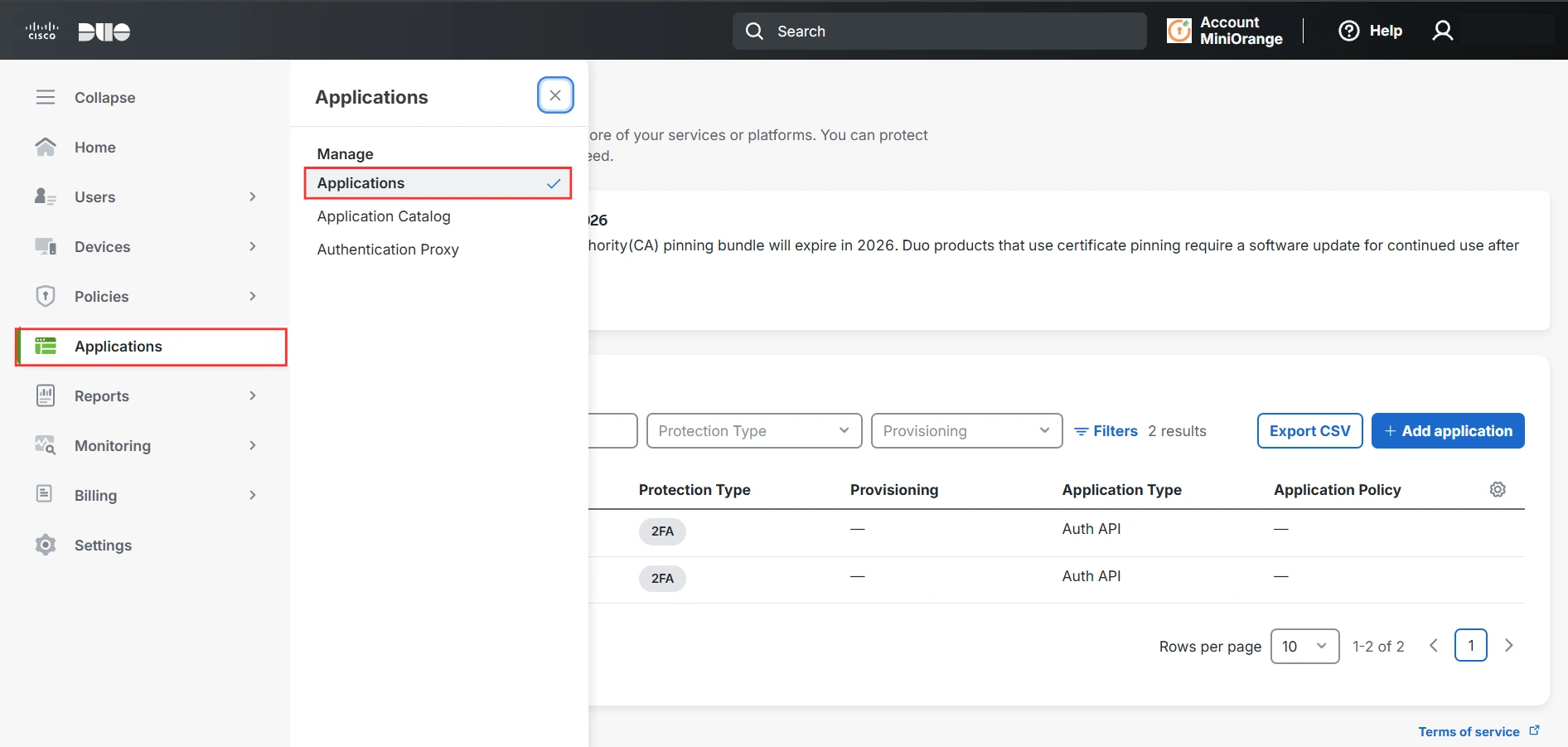Image resolution: width=1568 pixels, height=747 pixels.
Task: Expand the Users submenu chevron
Action: click(x=253, y=196)
